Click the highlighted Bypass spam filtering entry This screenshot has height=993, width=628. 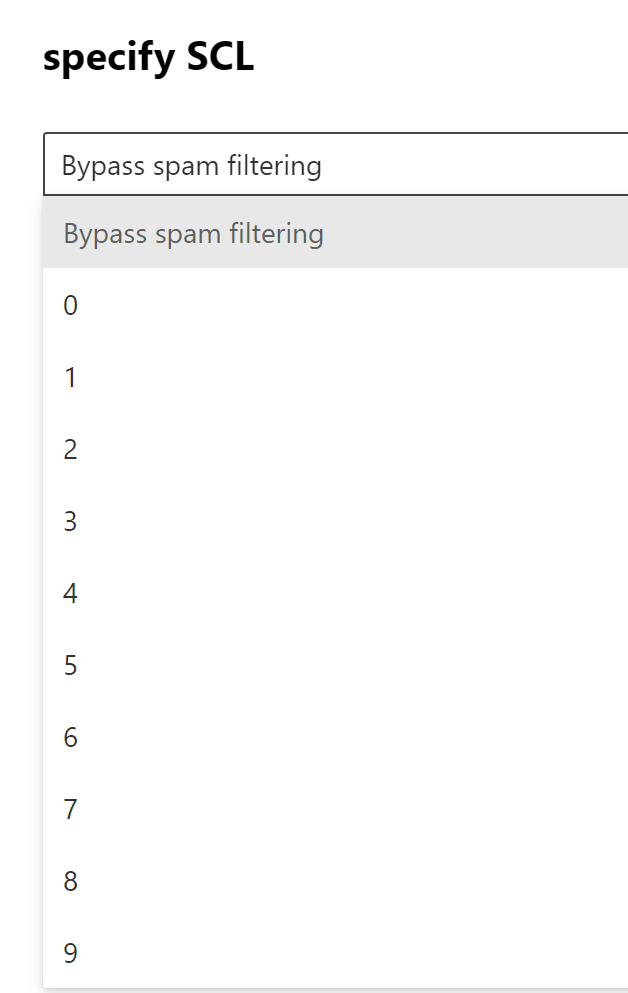(193, 233)
